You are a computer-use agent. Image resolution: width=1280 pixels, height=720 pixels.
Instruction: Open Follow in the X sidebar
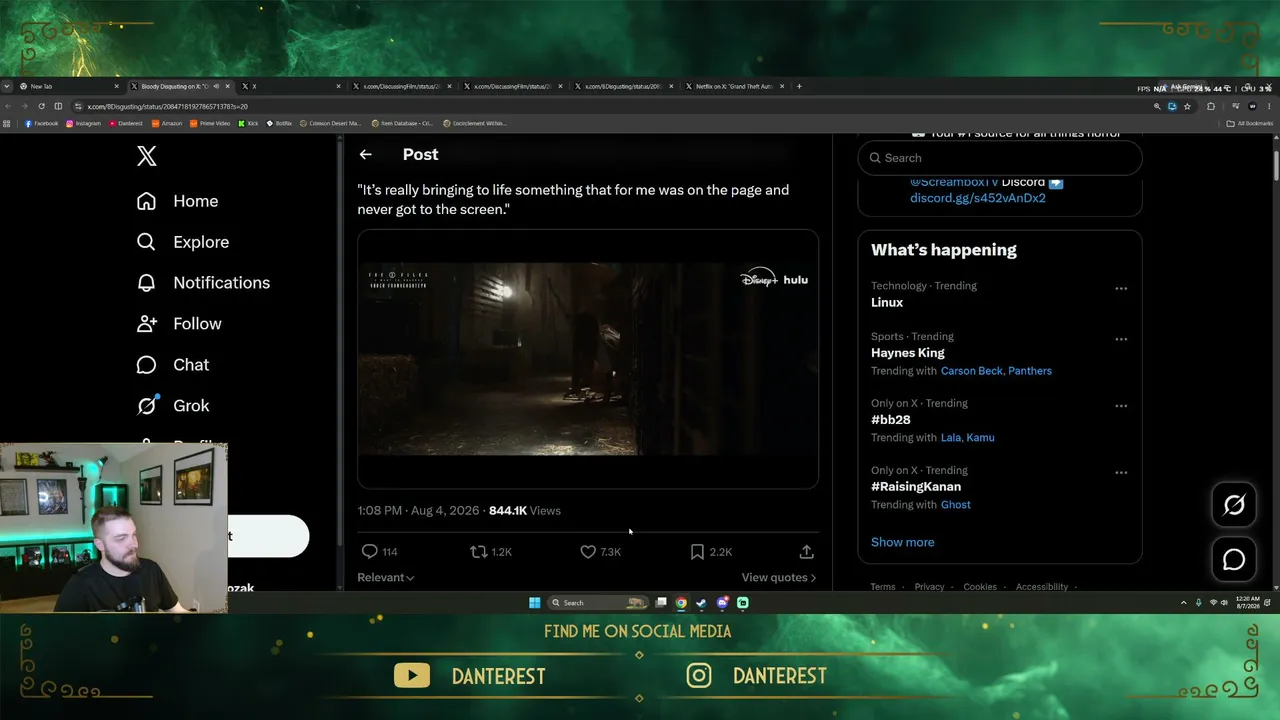pyautogui.click(x=179, y=324)
